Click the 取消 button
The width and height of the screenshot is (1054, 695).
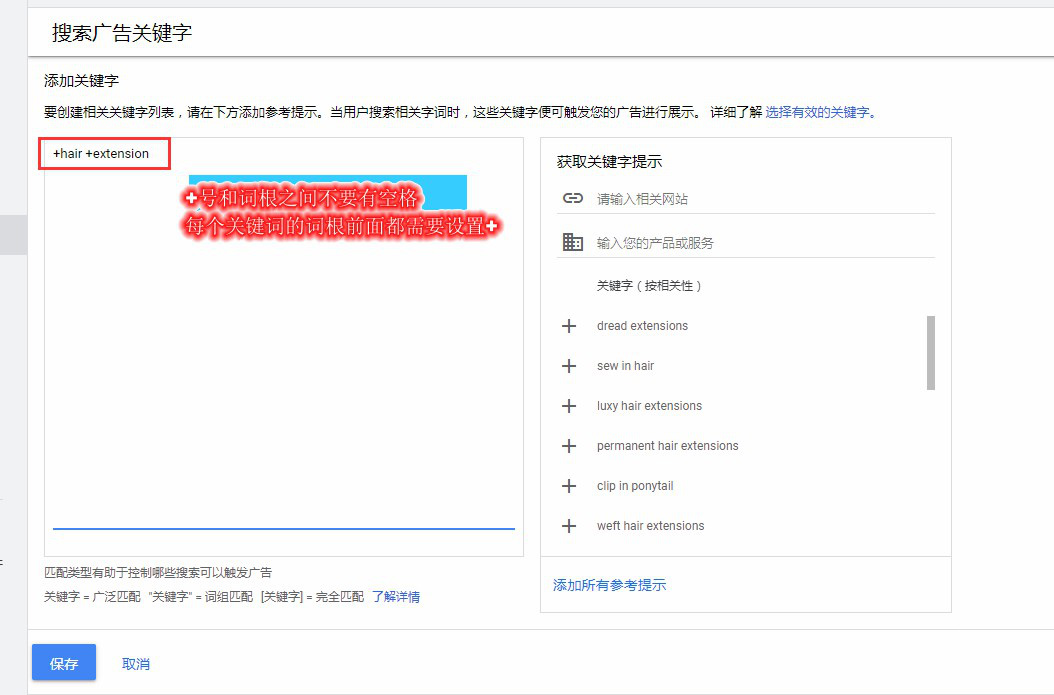pyautogui.click(x=135, y=664)
